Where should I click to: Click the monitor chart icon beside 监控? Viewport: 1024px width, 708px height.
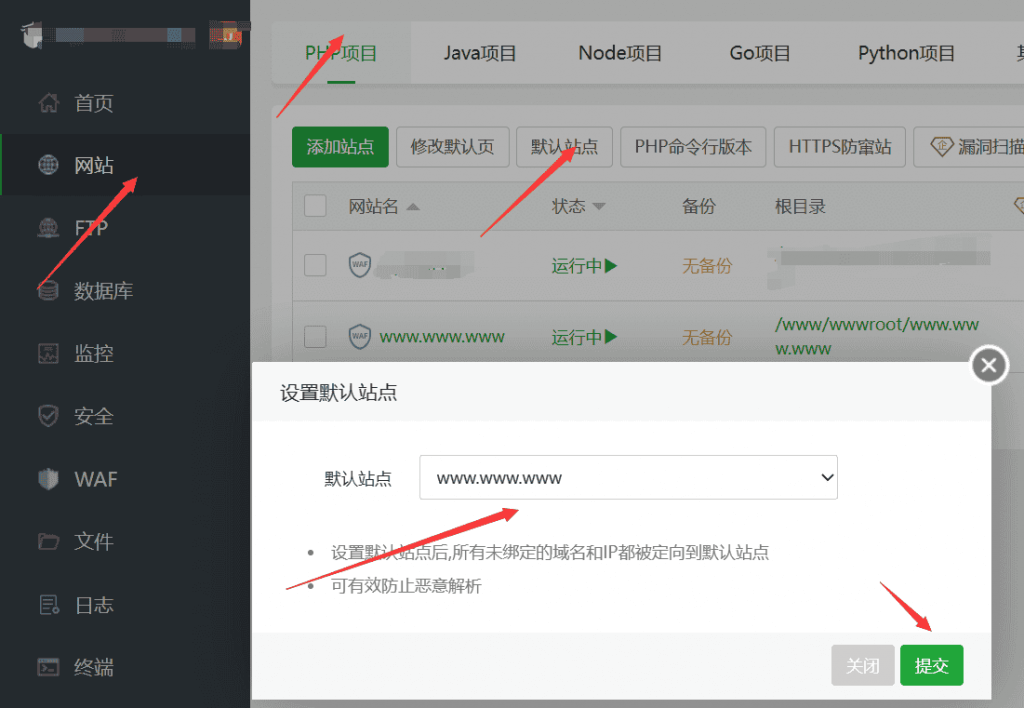coord(48,353)
